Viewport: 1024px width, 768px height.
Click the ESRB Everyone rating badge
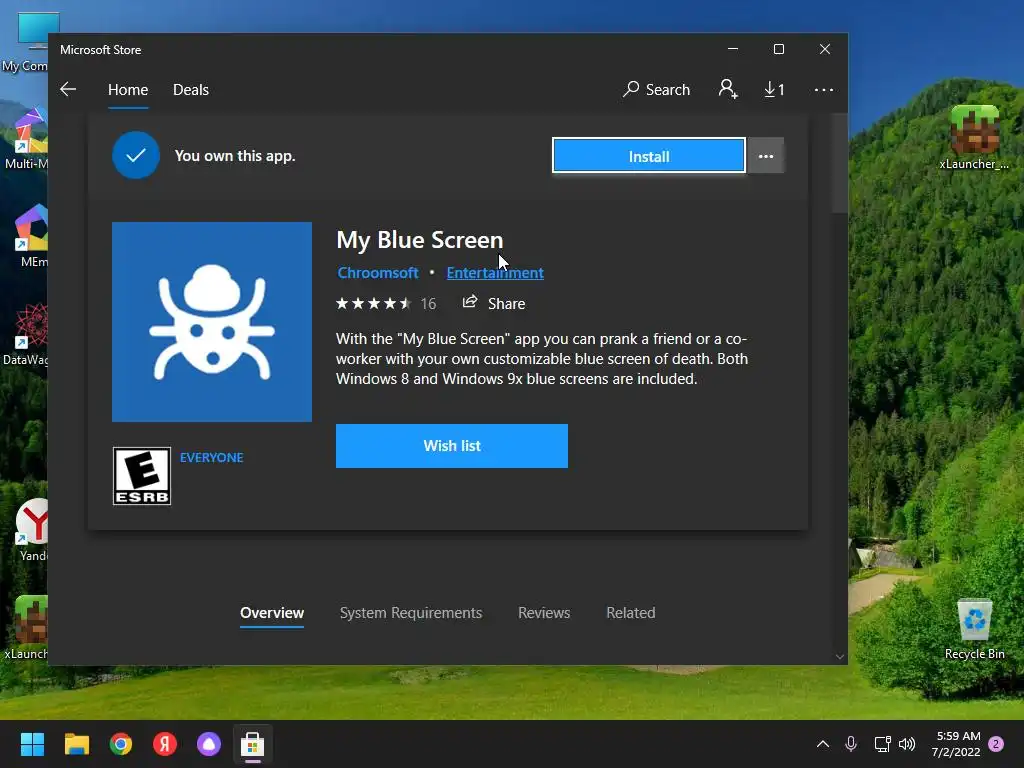pos(142,476)
